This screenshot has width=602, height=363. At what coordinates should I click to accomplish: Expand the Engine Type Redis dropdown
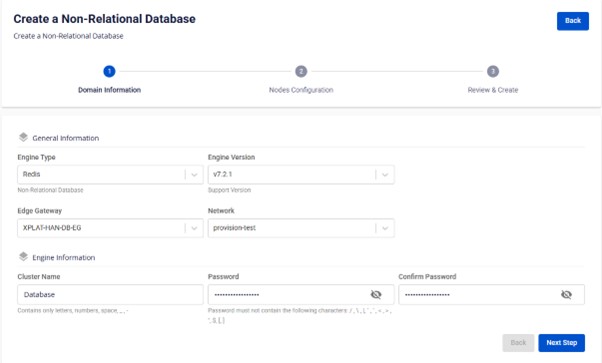(110, 174)
